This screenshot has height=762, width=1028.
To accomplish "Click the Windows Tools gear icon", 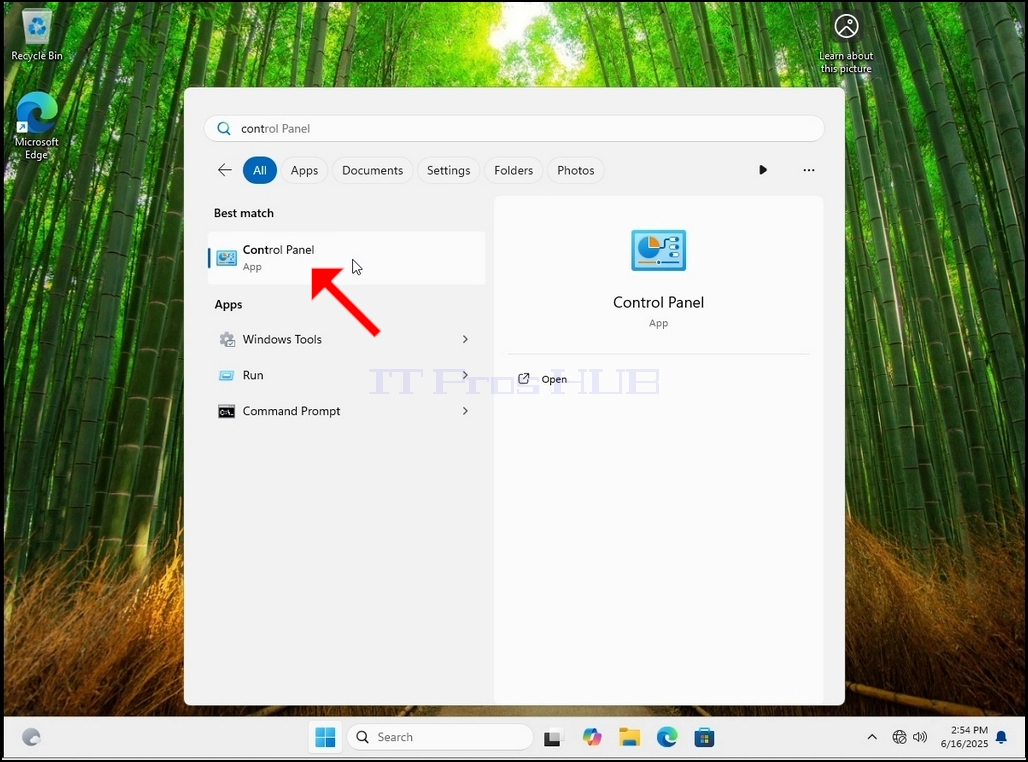I will [x=227, y=339].
